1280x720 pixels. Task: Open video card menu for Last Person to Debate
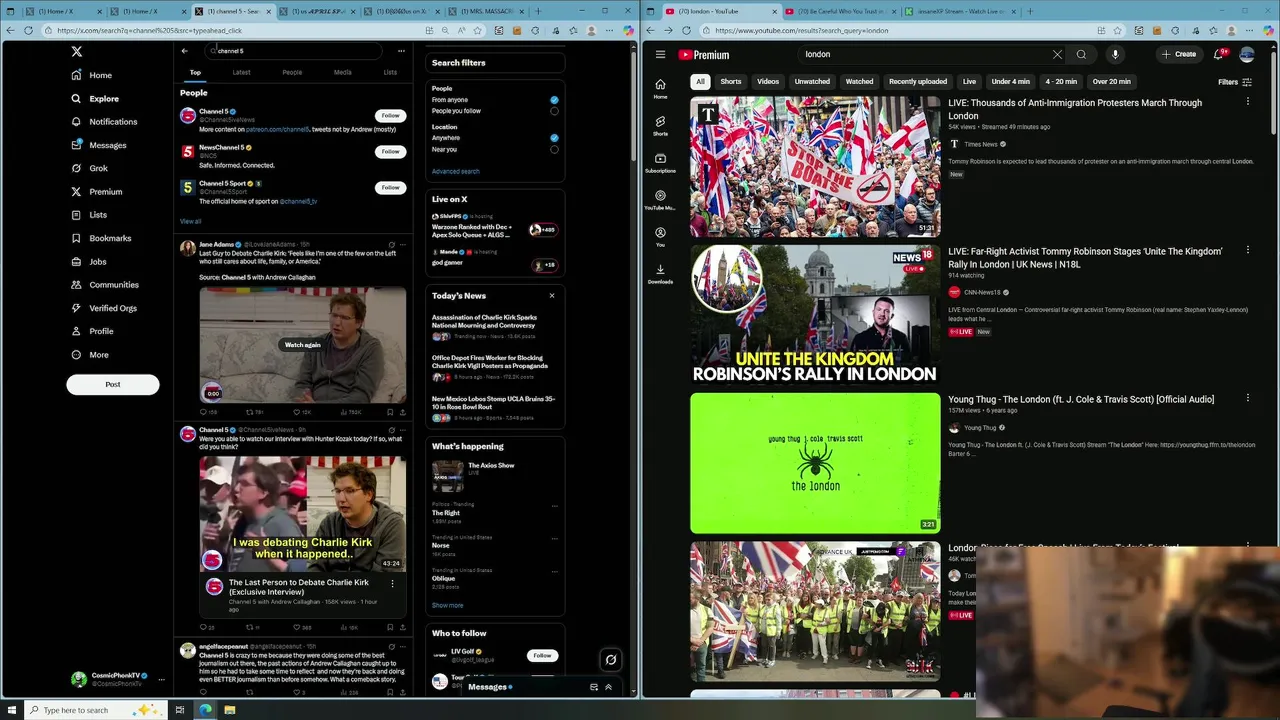pyautogui.click(x=392, y=583)
